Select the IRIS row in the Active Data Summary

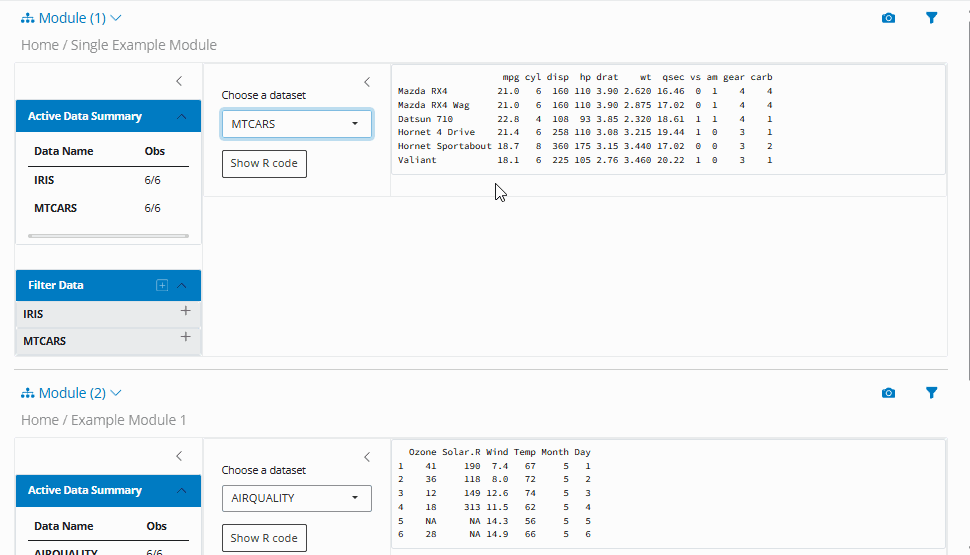pyautogui.click(x=108, y=180)
